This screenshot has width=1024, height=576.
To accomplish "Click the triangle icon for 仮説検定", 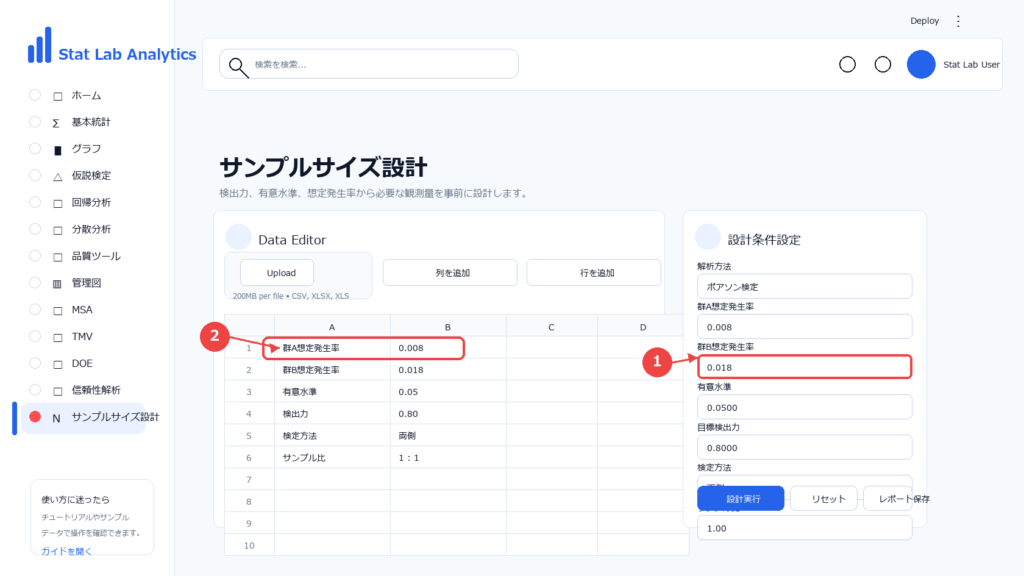I will point(57,176).
